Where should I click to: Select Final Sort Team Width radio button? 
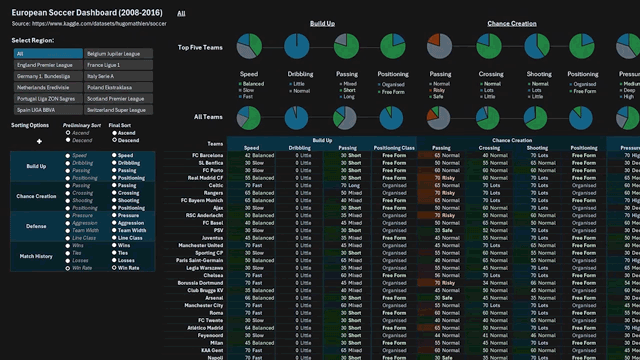(x=114, y=230)
